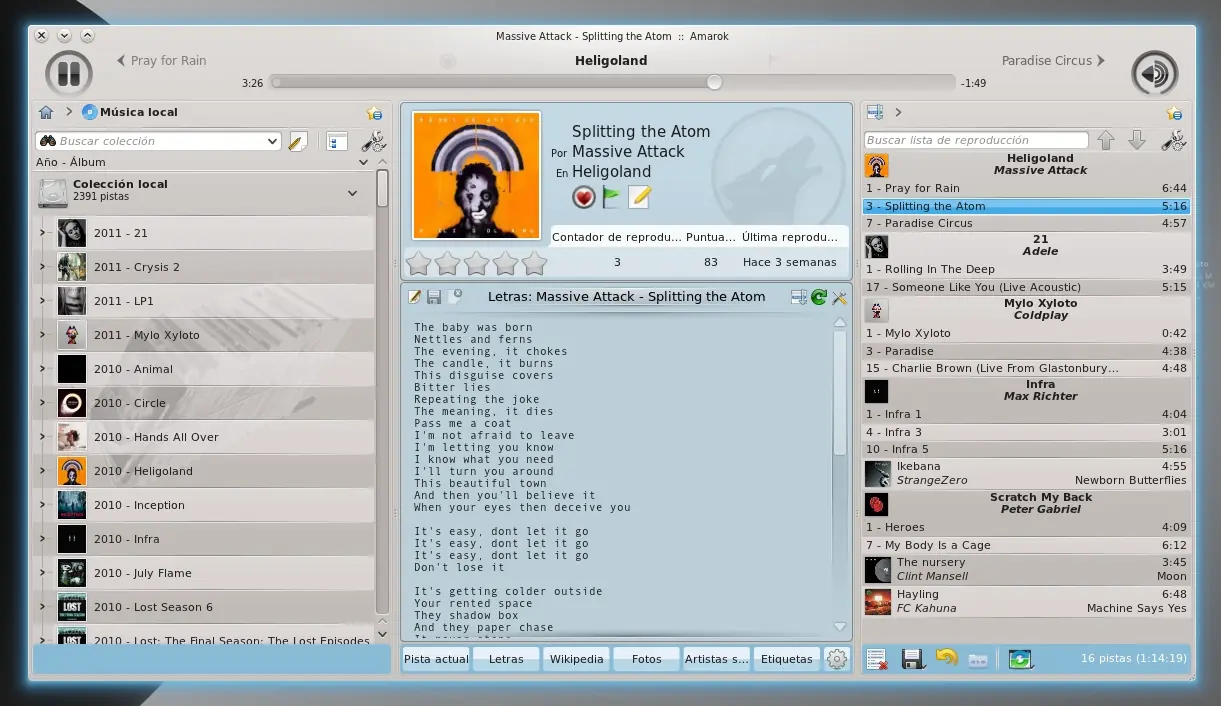The width and height of the screenshot is (1221, 706).
Task: Love this track with heart icon
Action: click(x=584, y=197)
